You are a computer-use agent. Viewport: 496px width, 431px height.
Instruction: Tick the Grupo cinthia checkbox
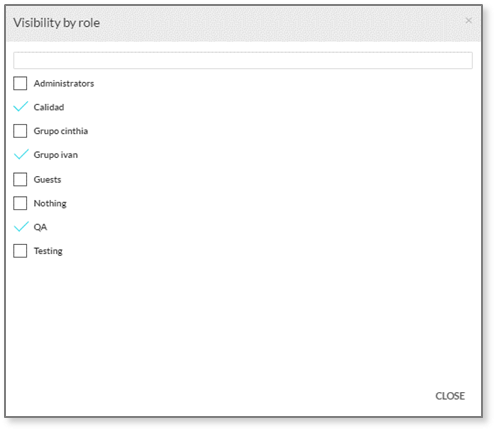20,131
